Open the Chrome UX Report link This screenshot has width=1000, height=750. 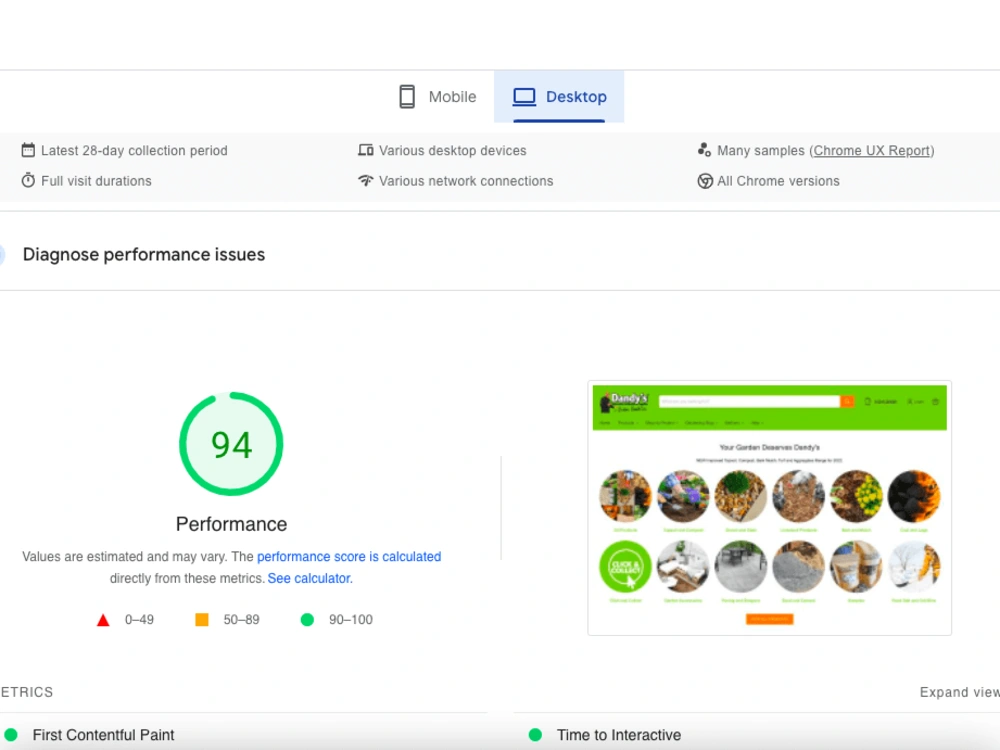(x=872, y=151)
